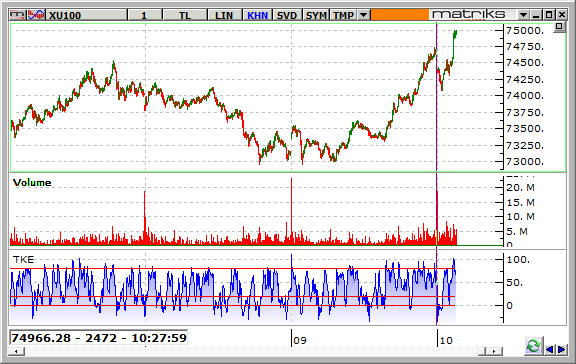Click the 09 date marker on the time axis
The width and height of the screenshot is (576, 364).
[x=300, y=340]
